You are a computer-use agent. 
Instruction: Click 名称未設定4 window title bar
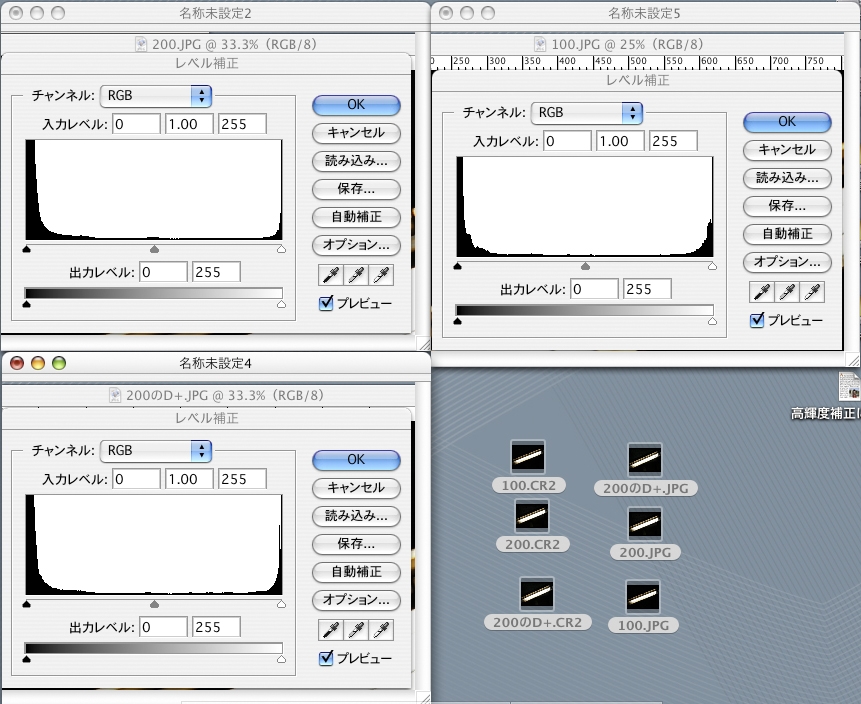click(x=215, y=363)
